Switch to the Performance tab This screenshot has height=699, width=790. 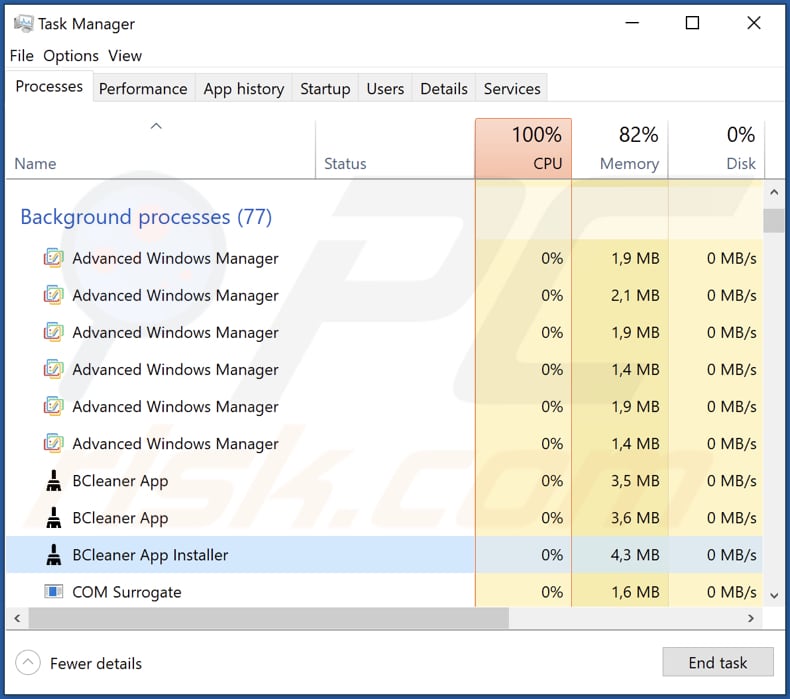coord(143,89)
